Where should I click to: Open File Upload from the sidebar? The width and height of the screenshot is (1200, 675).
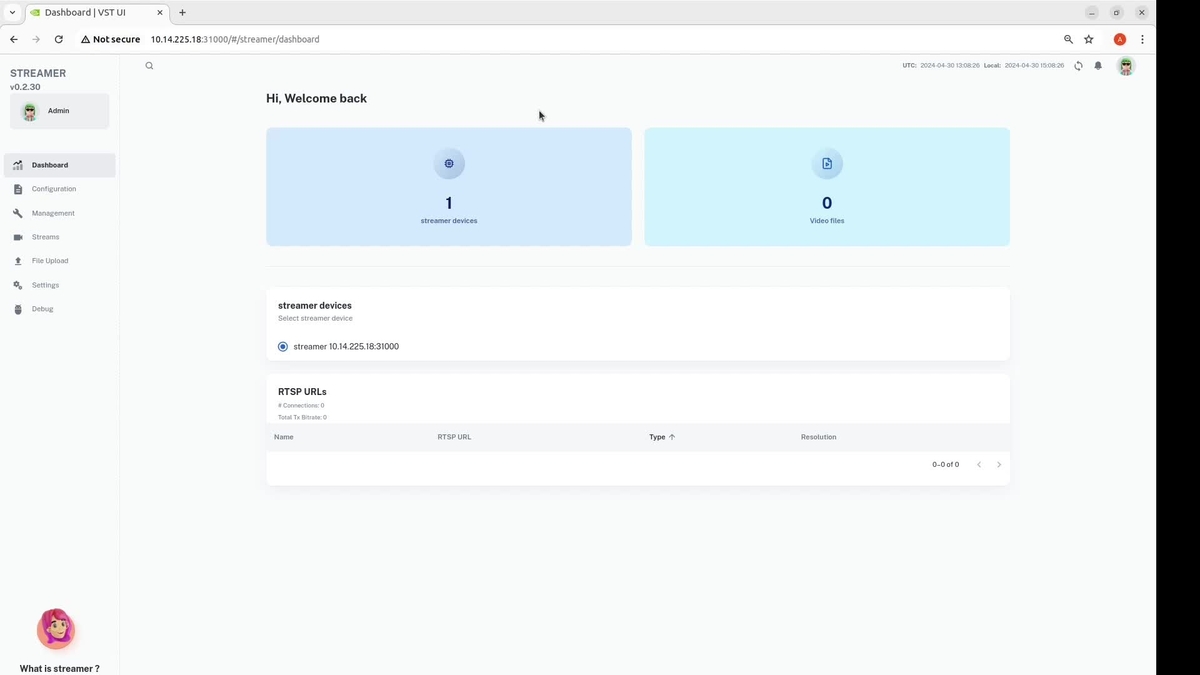[x=50, y=261]
